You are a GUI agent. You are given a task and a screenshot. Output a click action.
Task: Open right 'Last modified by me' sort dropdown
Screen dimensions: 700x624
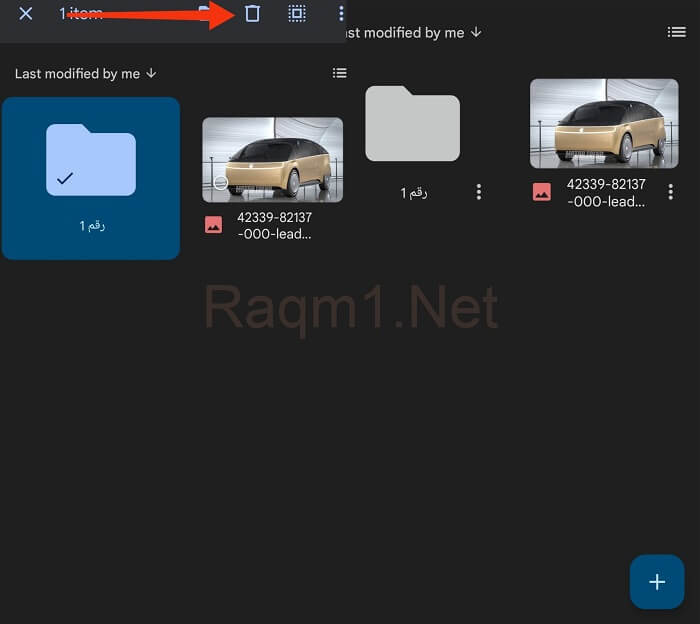tap(412, 32)
